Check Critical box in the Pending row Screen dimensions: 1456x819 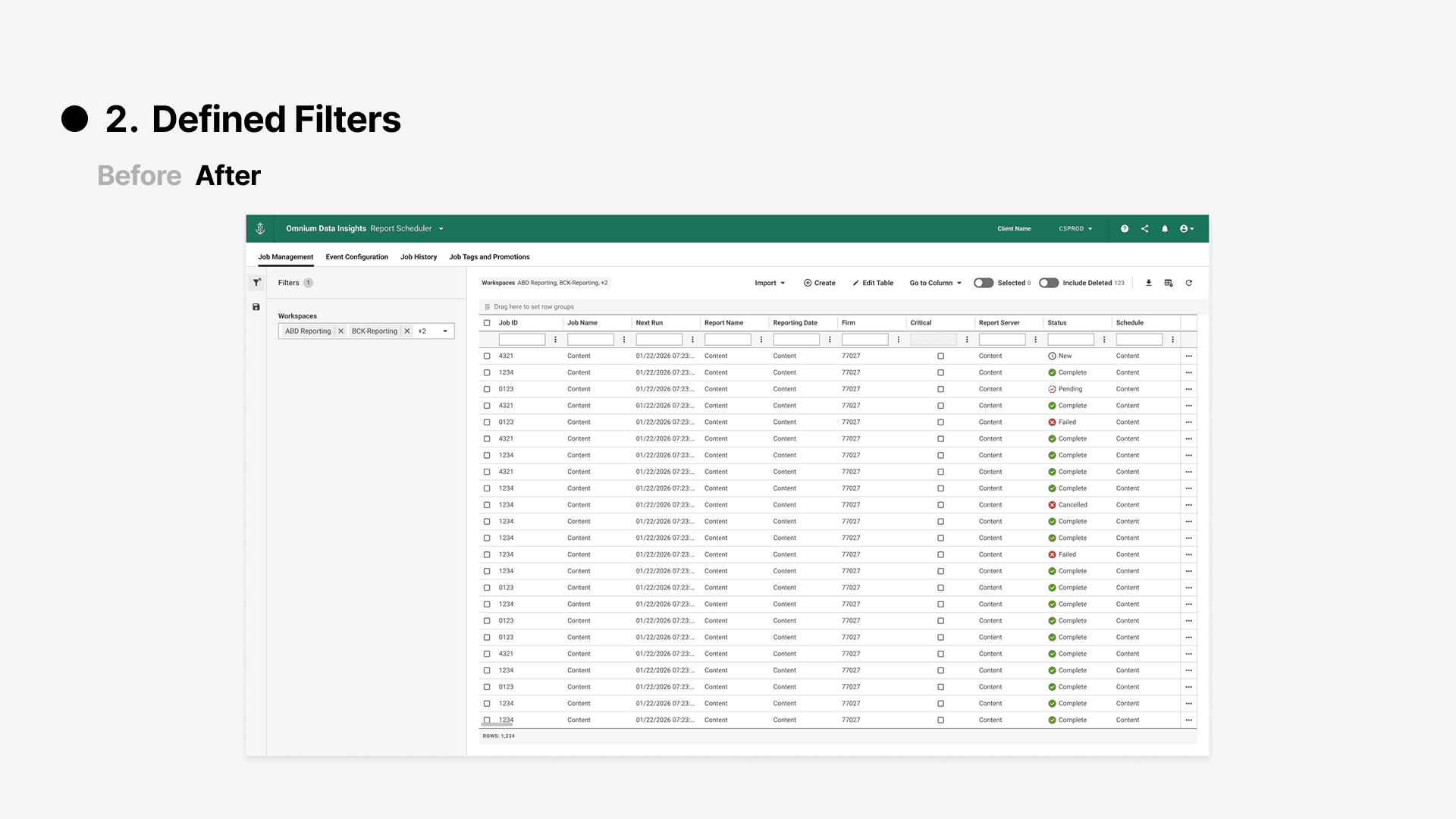940,389
